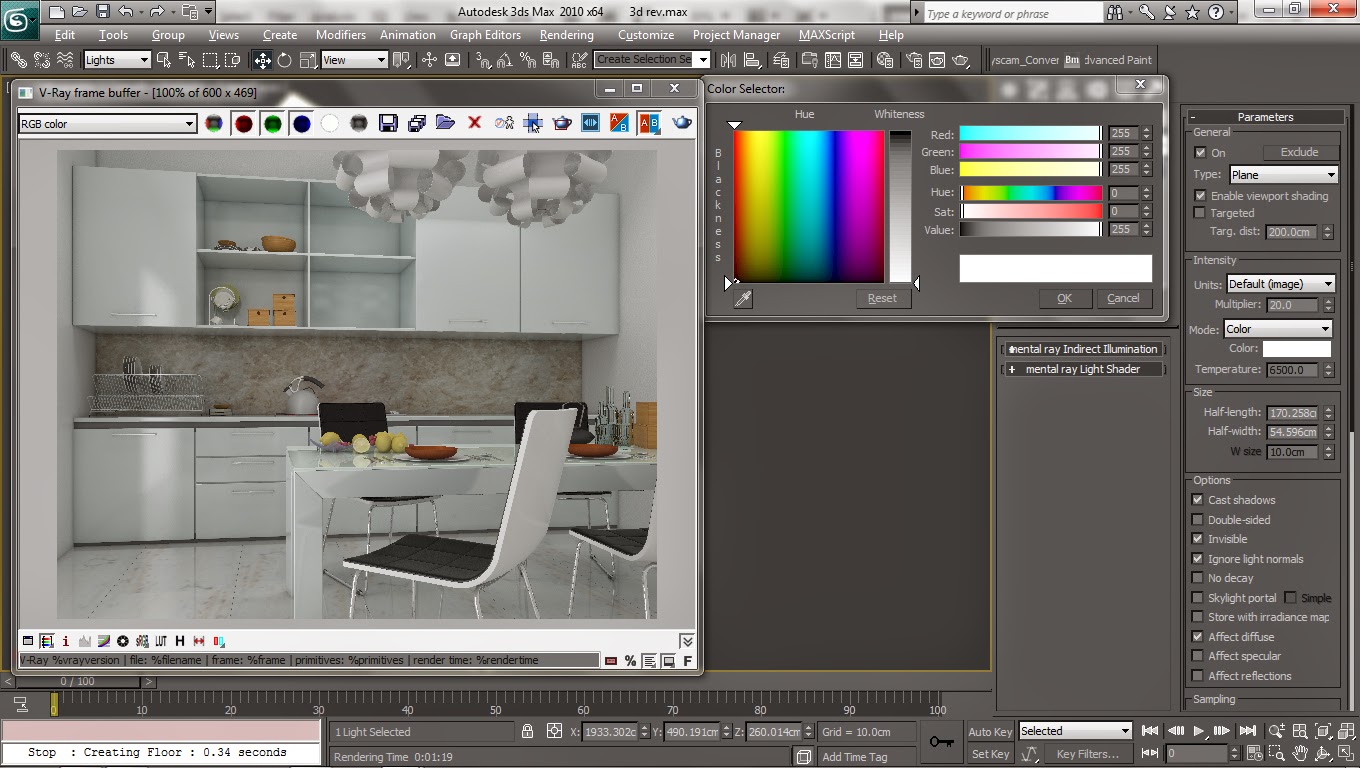Open the Lights selection filter dropdown
1360x768 pixels.
click(x=116, y=60)
